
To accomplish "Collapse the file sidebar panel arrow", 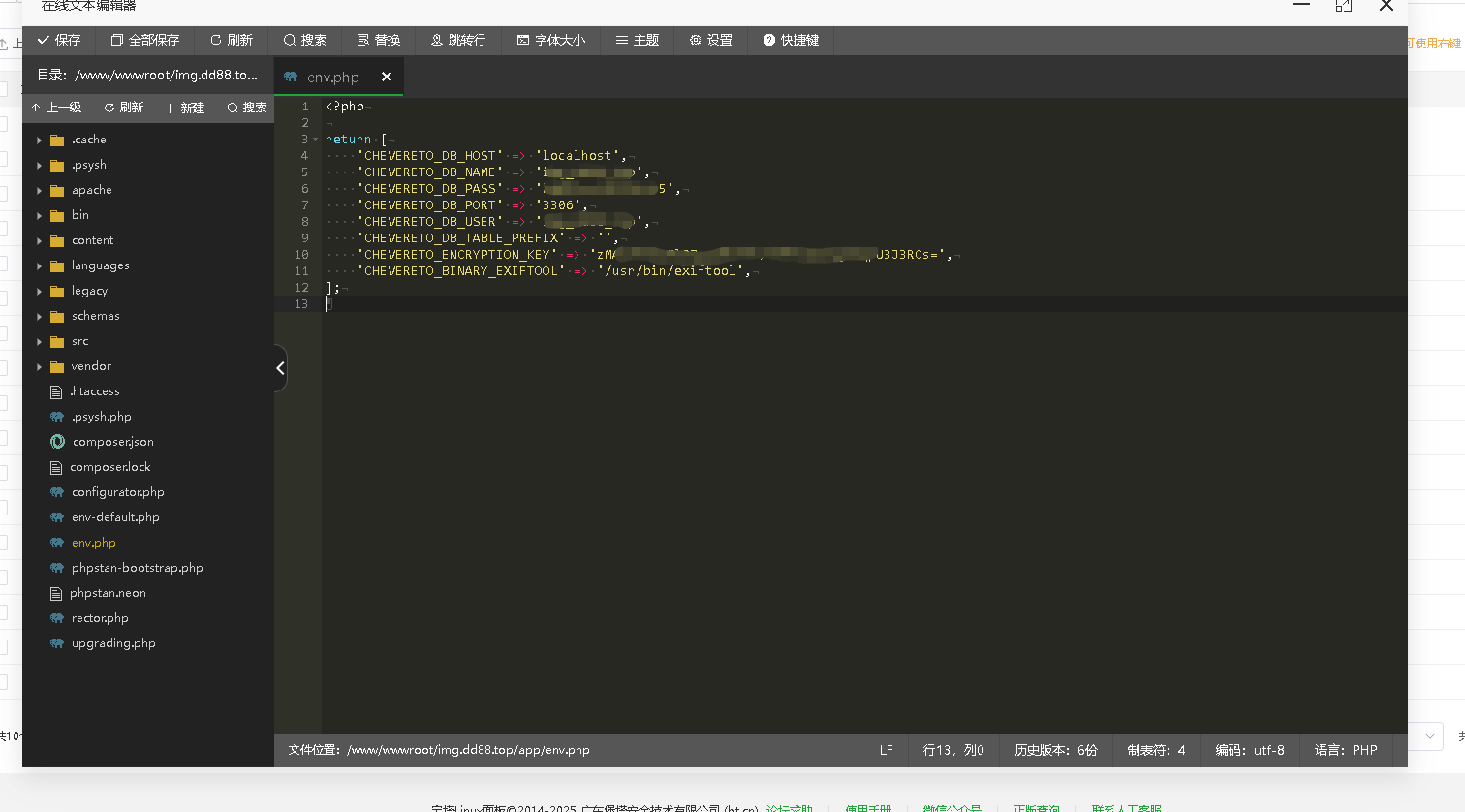I will tap(280, 368).
